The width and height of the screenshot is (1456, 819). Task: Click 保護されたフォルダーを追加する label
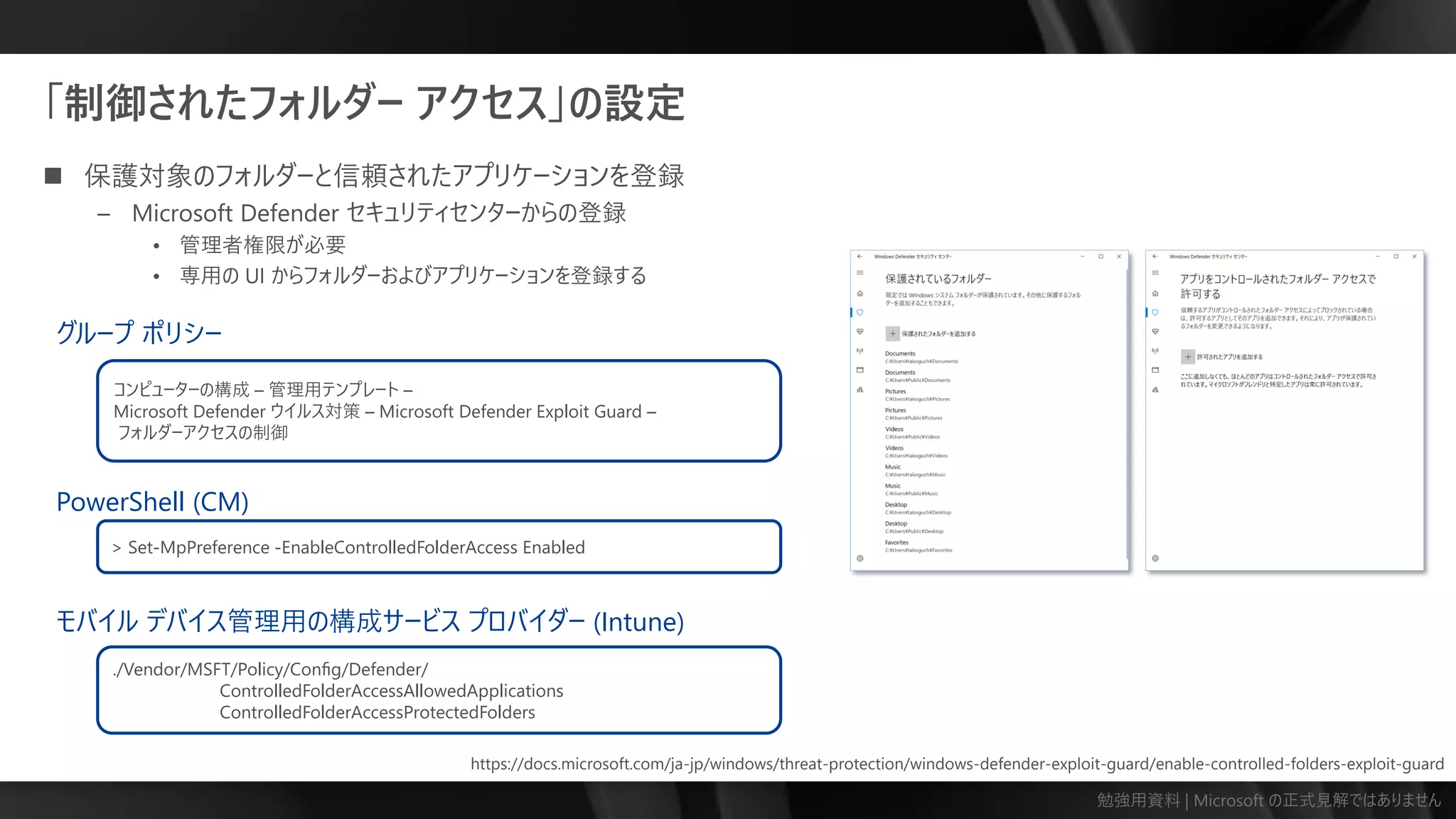pos(938,333)
